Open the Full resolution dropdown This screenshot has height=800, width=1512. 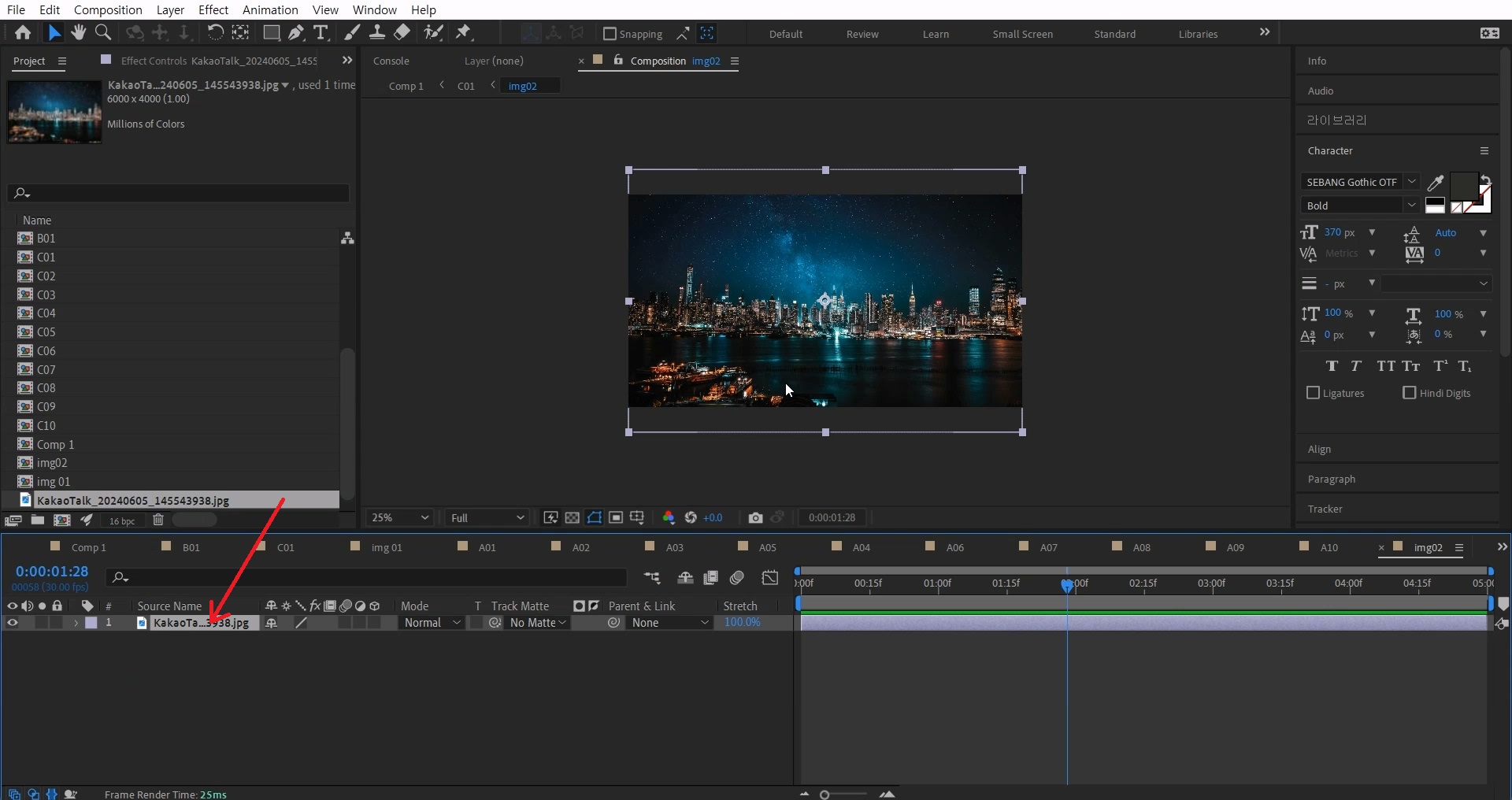coord(486,517)
